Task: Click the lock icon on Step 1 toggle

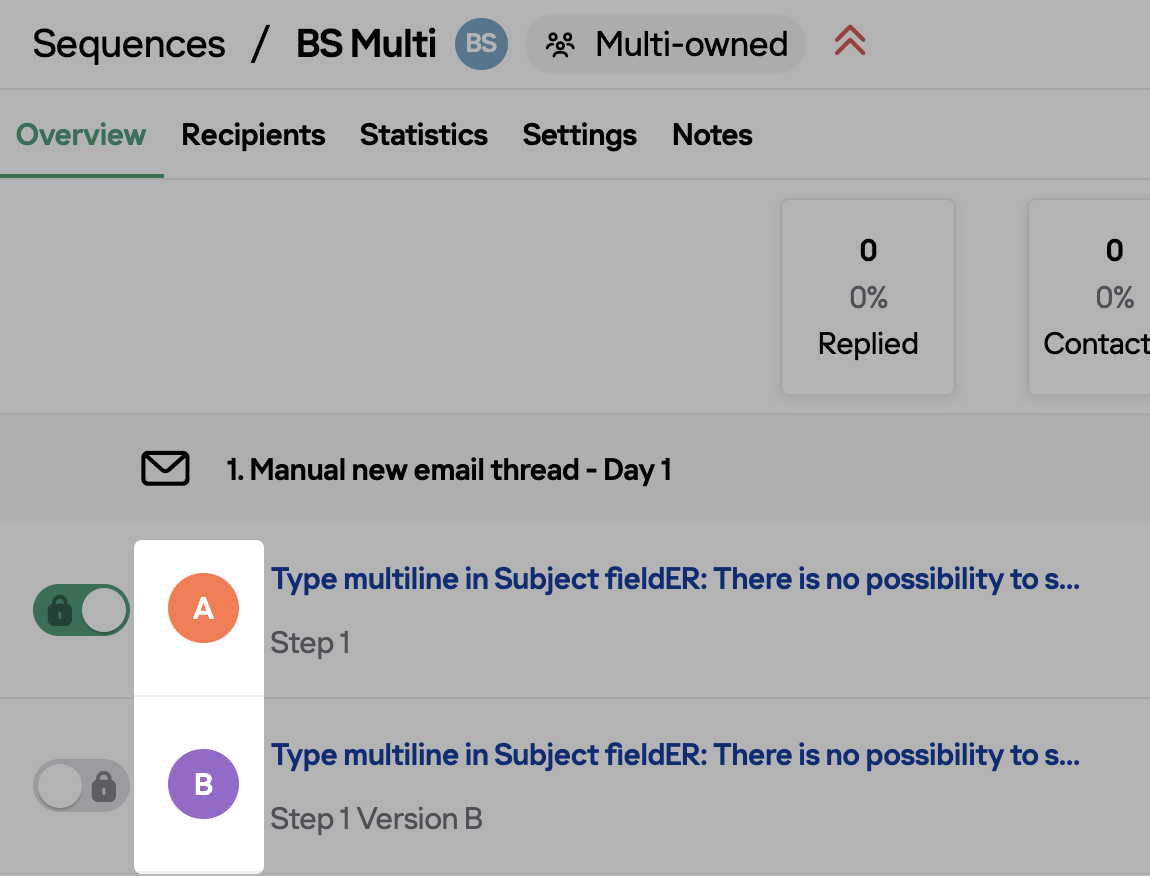Action: coord(59,610)
